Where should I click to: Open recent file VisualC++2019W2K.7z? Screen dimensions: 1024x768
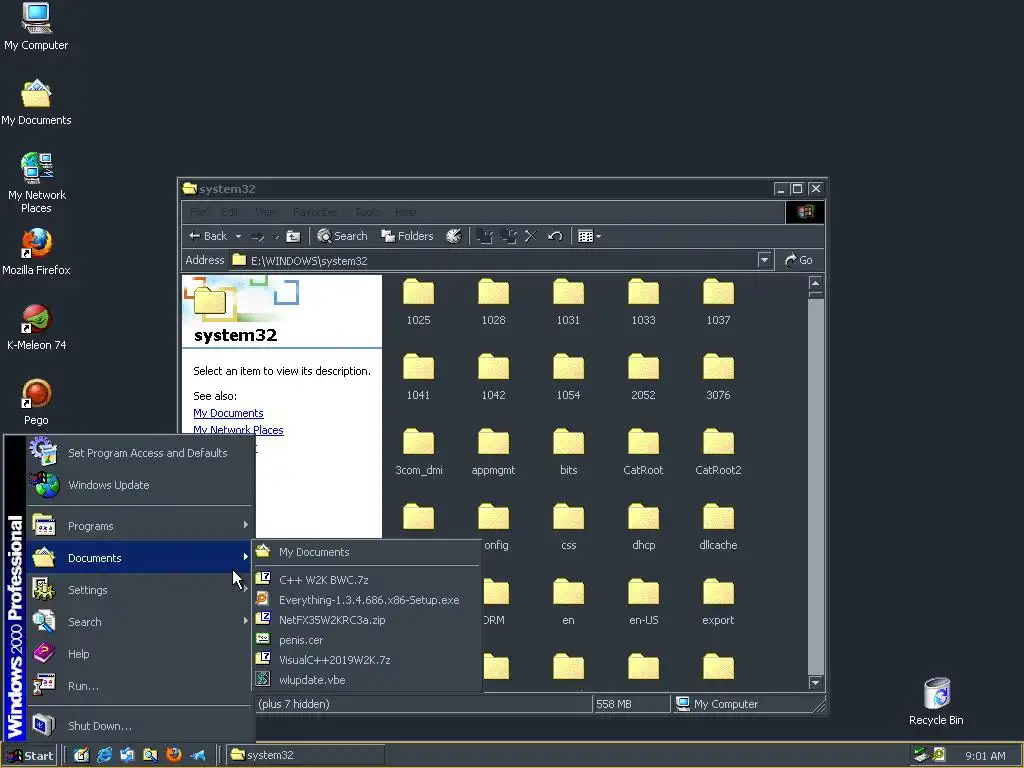tap(367, 660)
